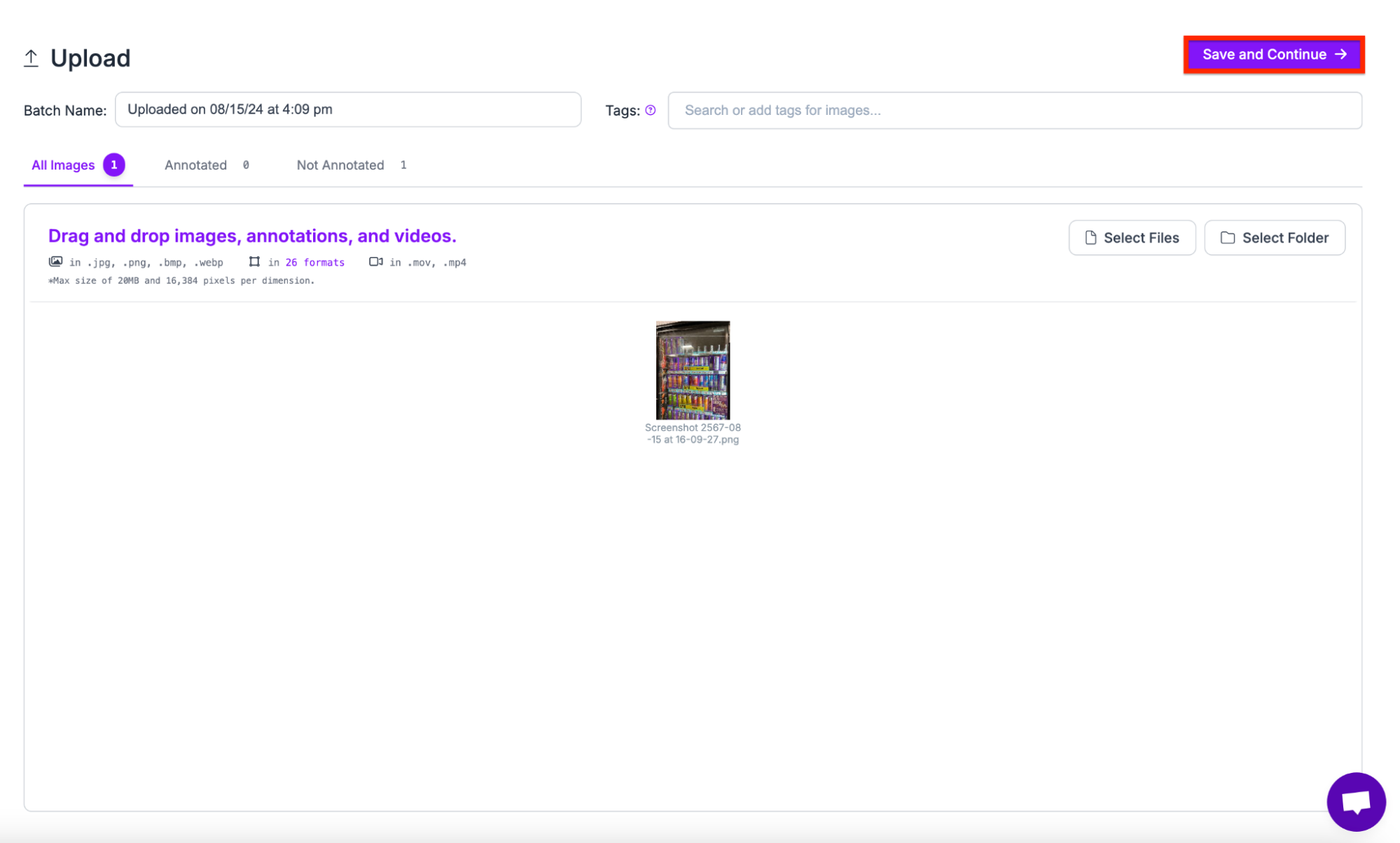Click into the Batch Name field
The image size is (1400, 843).
347,109
